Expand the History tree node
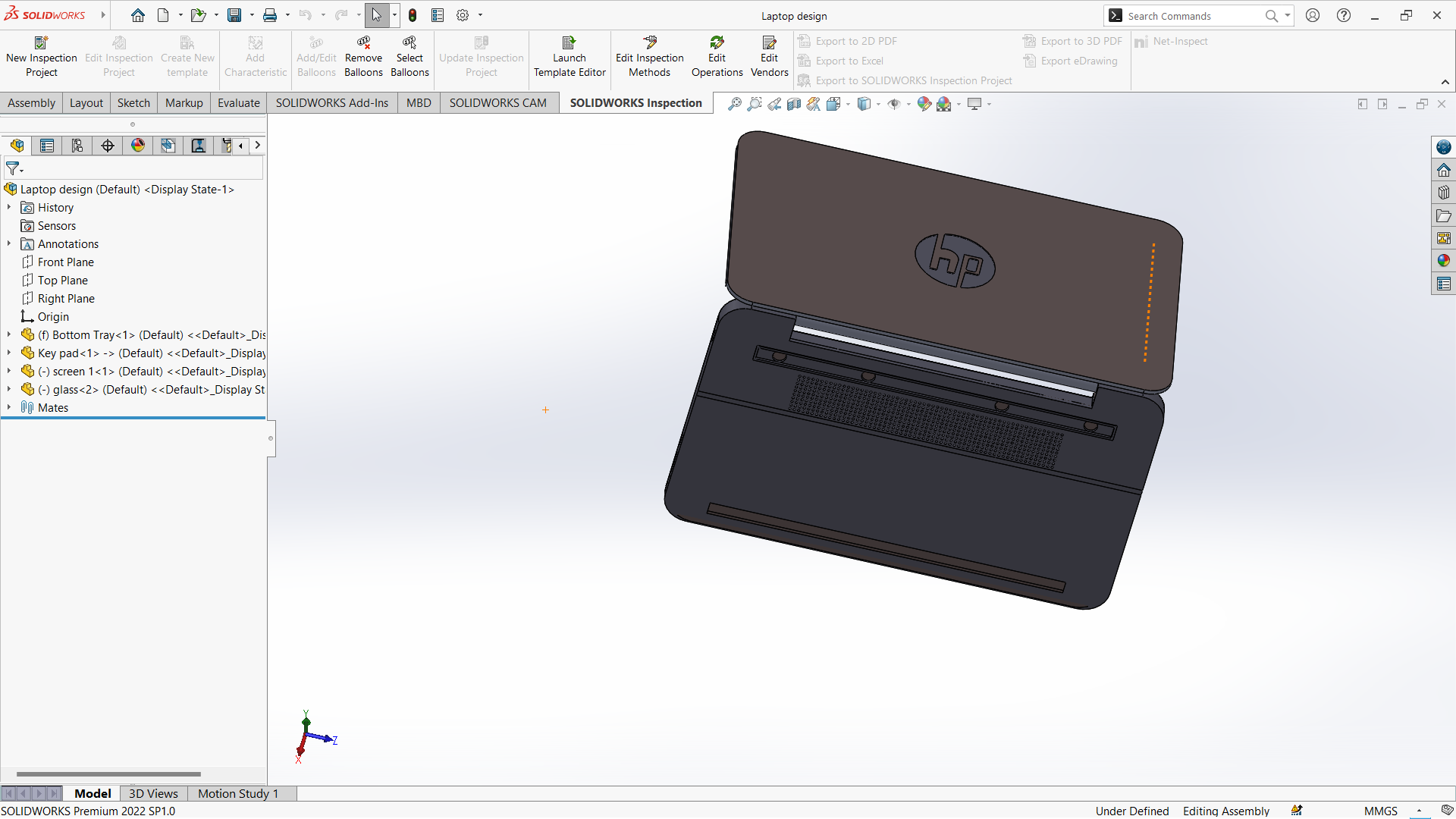The height and width of the screenshot is (819, 1456). (9, 207)
